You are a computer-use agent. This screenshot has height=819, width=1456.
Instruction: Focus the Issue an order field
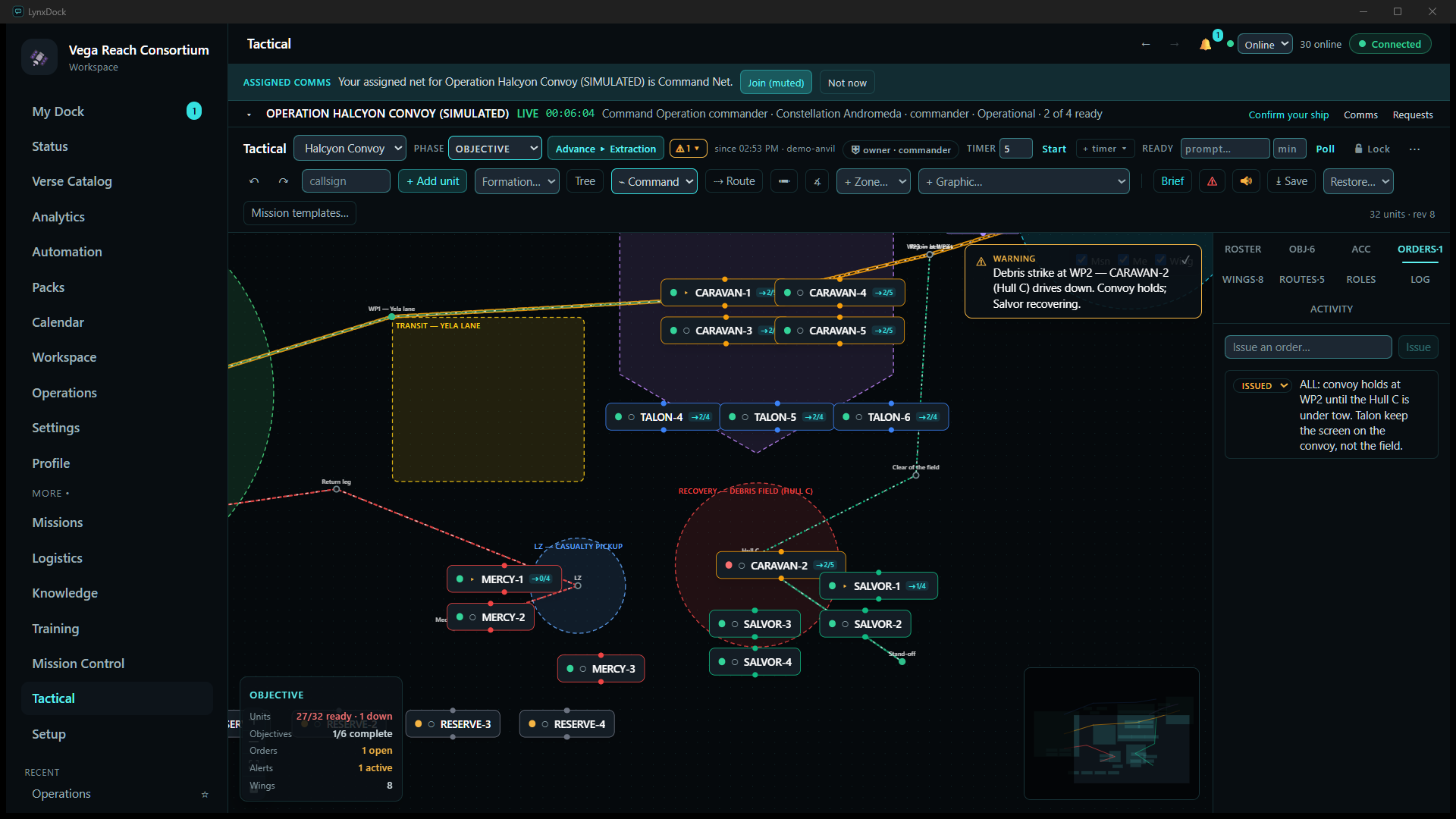coord(1308,347)
